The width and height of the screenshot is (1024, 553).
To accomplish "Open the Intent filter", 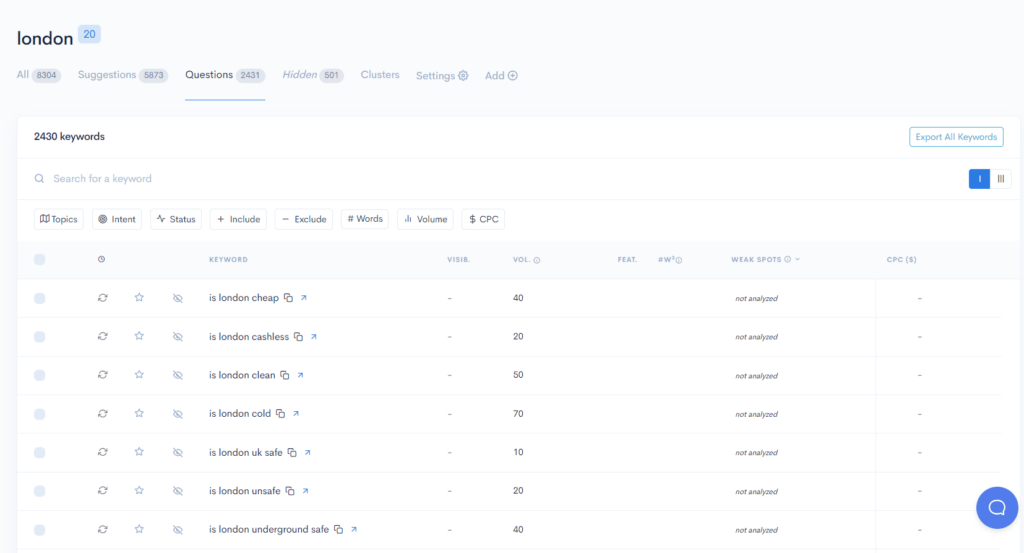I will tap(117, 219).
